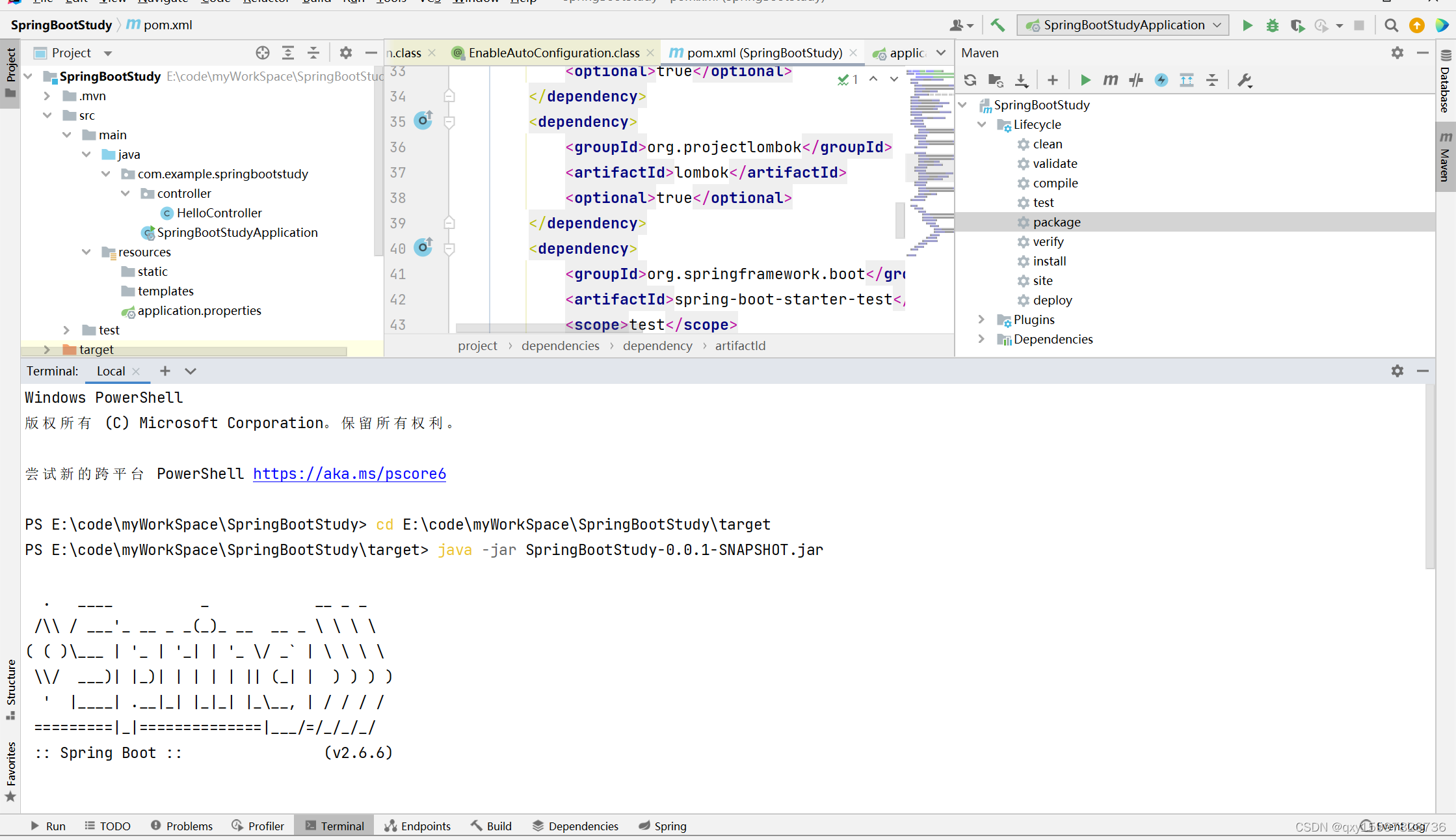Open the Problems tool window tab
This screenshot has width=1456, height=840.
182,826
